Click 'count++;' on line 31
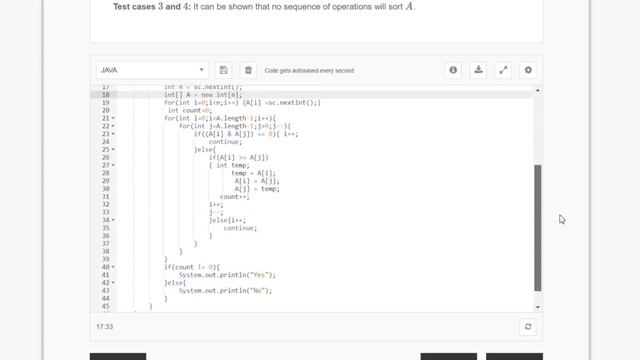 pos(235,197)
